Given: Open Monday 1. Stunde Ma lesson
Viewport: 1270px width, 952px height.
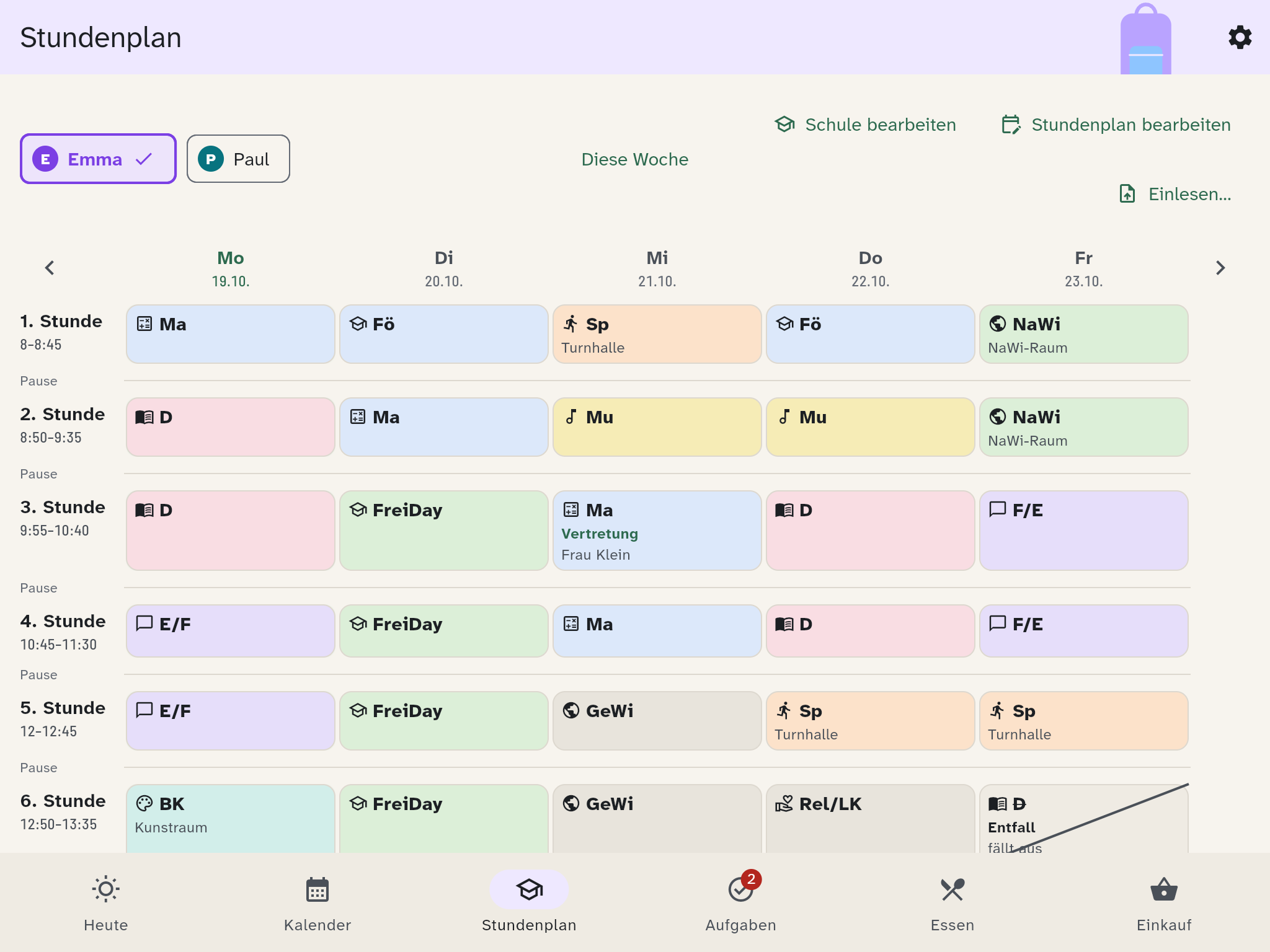Looking at the screenshot, I should [x=231, y=334].
